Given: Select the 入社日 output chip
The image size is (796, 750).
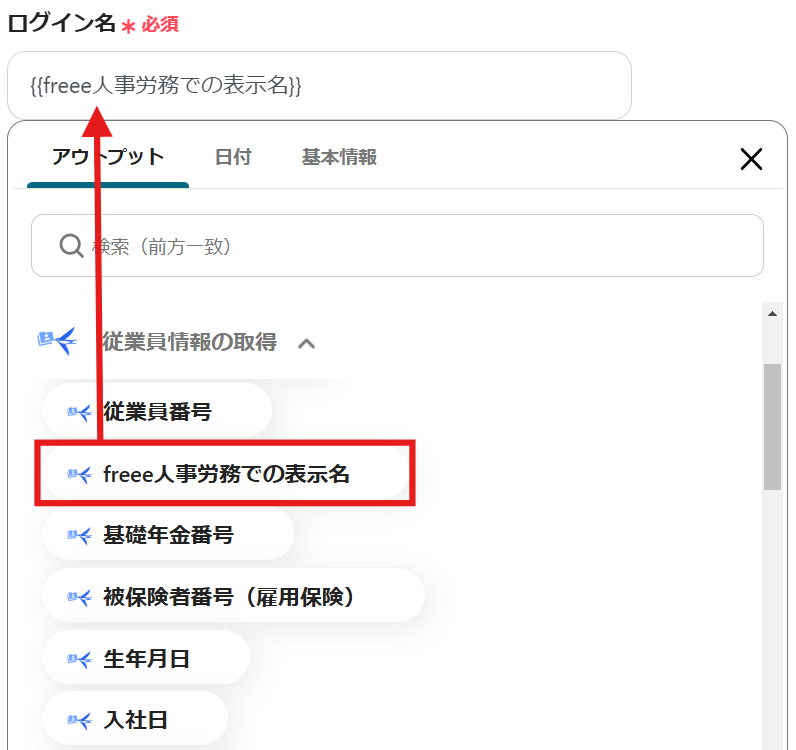Looking at the screenshot, I should pyautogui.click(x=135, y=720).
